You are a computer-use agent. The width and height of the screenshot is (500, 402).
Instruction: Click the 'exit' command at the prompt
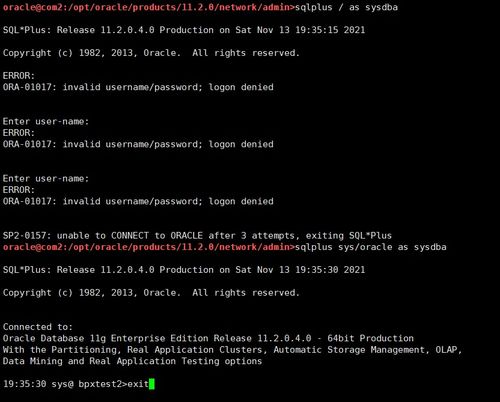pyautogui.click(x=138, y=384)
